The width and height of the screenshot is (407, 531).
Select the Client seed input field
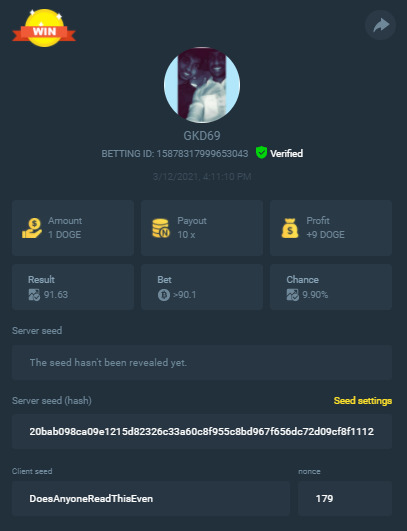click(151, 498)
